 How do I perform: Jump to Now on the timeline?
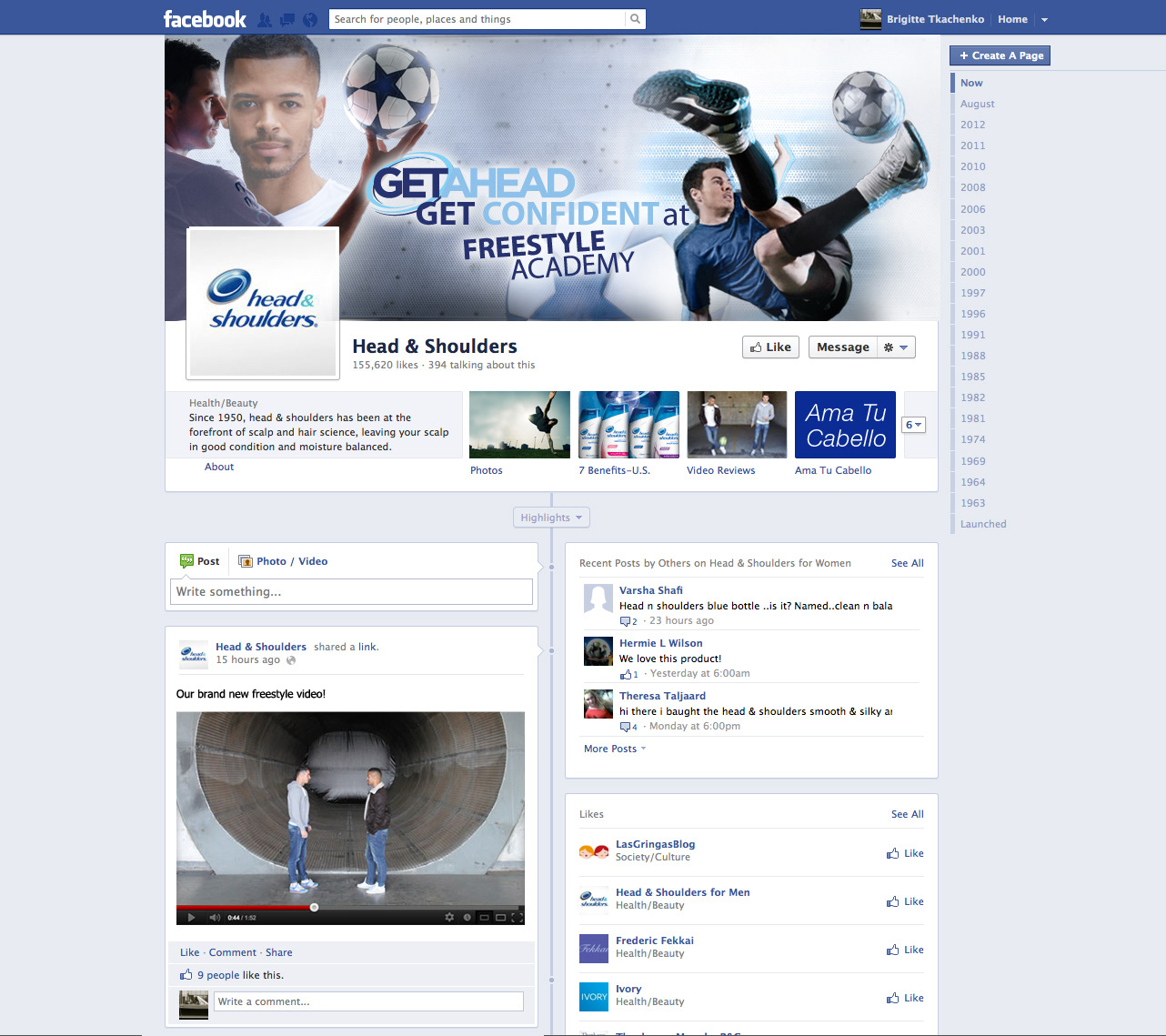pos(971,83)
